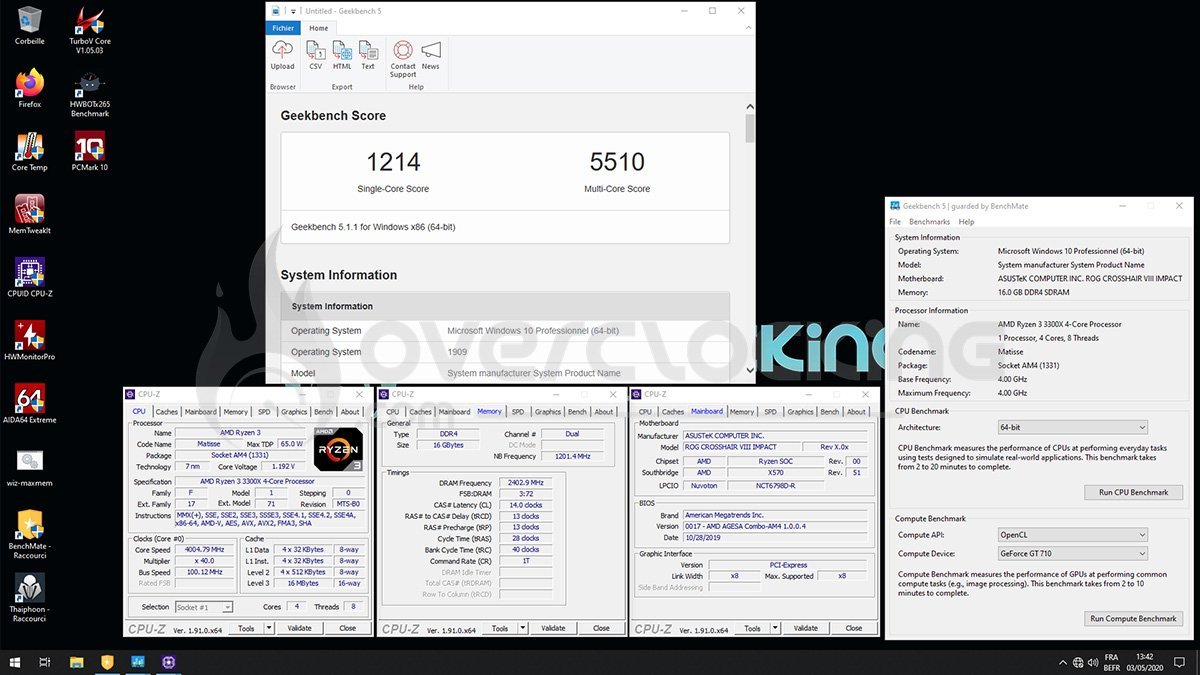Switch to the CPU-Z purple taskbar icon
1200x675 pixels.
point(168,662)
